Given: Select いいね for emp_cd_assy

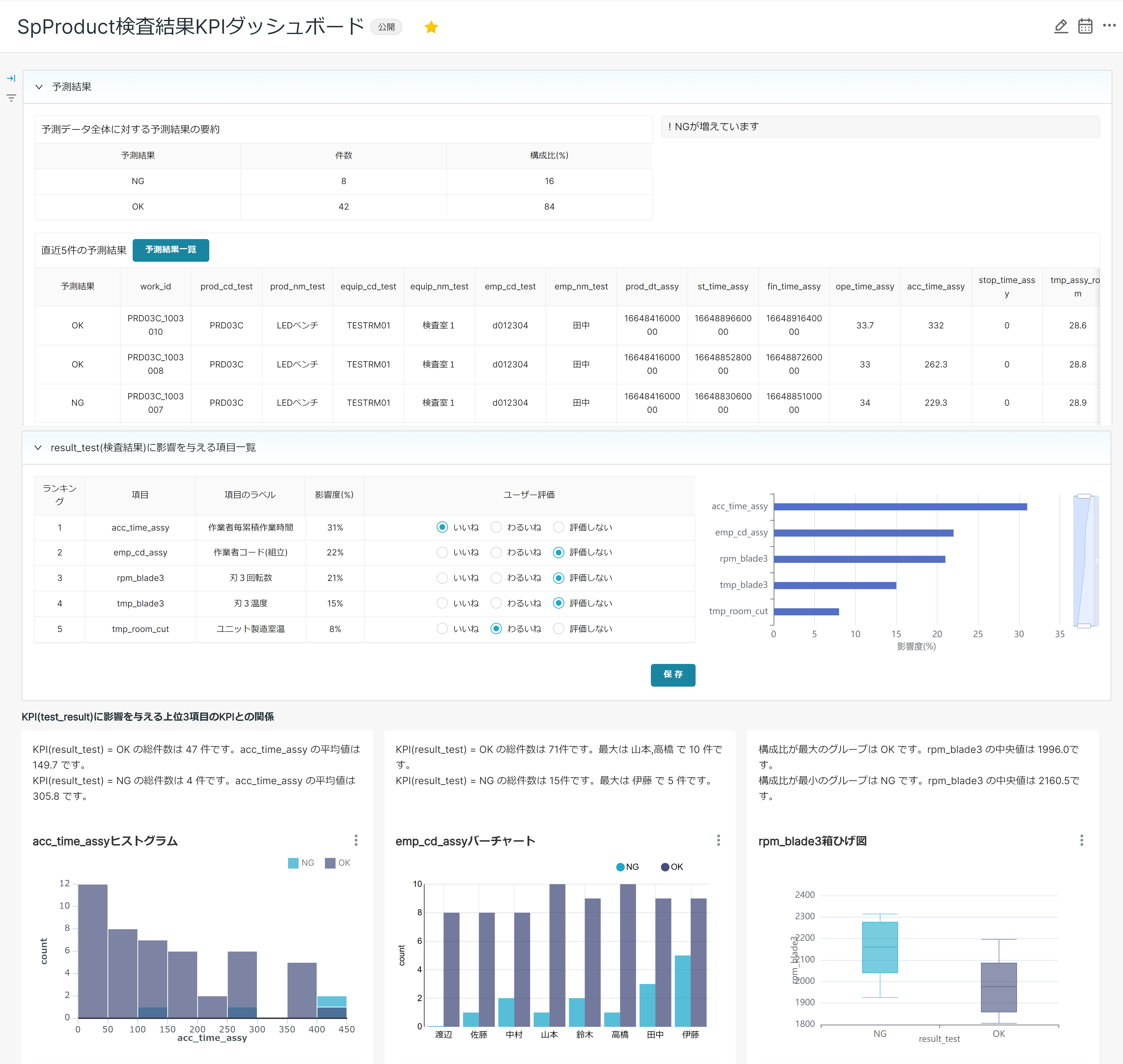Looking at the screenshot, I should coord(442,552).
